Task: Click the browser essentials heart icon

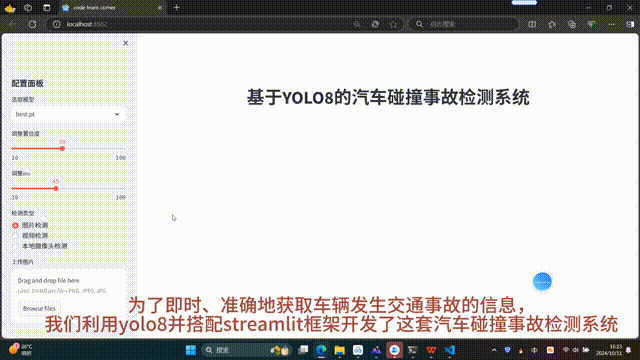Action: (591, 24)
